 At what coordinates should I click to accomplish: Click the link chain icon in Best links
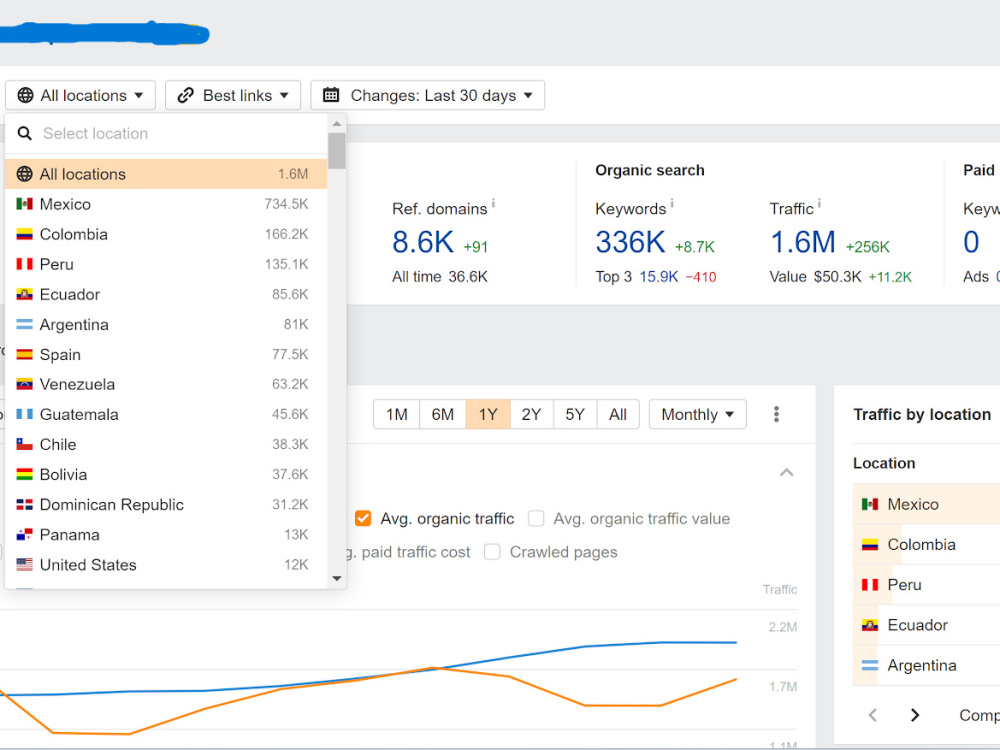tap(186, 95)
